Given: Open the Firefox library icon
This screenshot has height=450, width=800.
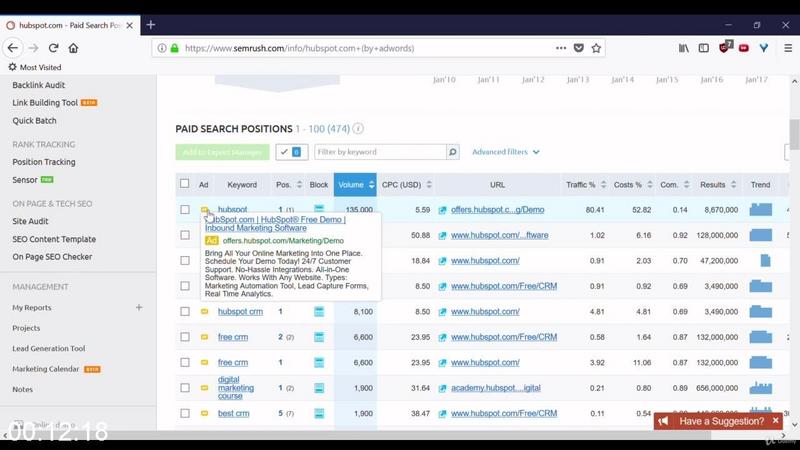Looking at the screenshot, I should pos(684,48).
